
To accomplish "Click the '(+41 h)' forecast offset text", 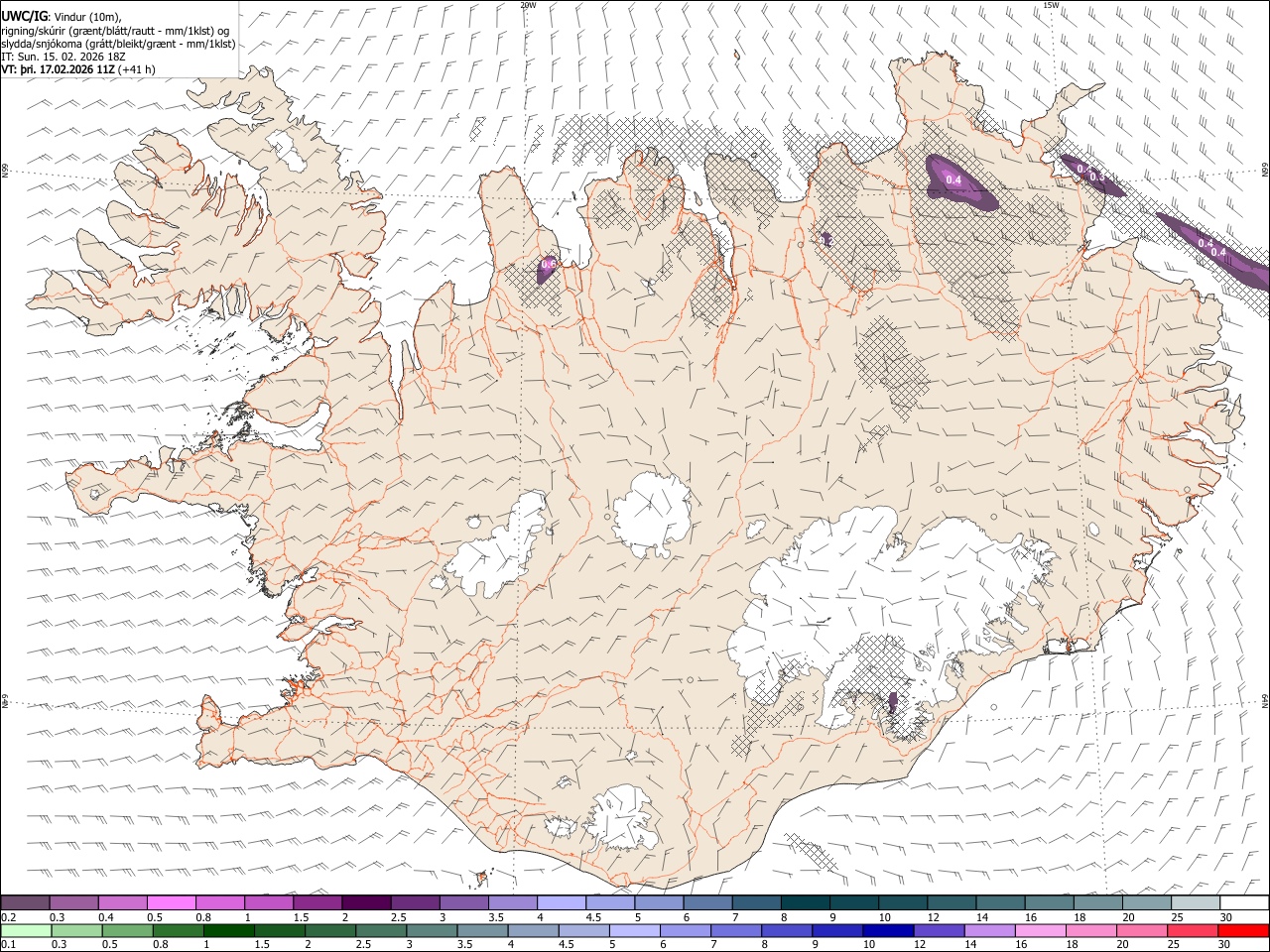I will click(x=137, y=70).
